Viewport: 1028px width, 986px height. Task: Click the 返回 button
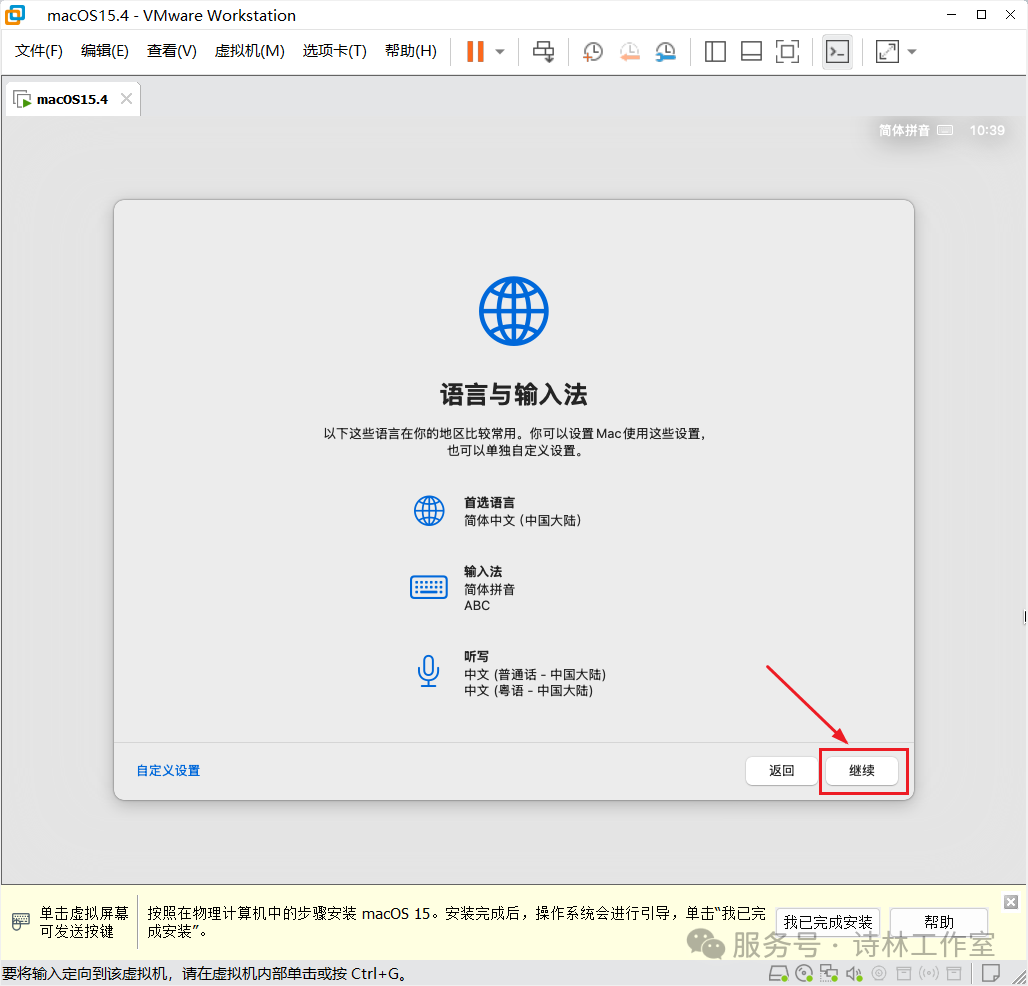point(781,771)
